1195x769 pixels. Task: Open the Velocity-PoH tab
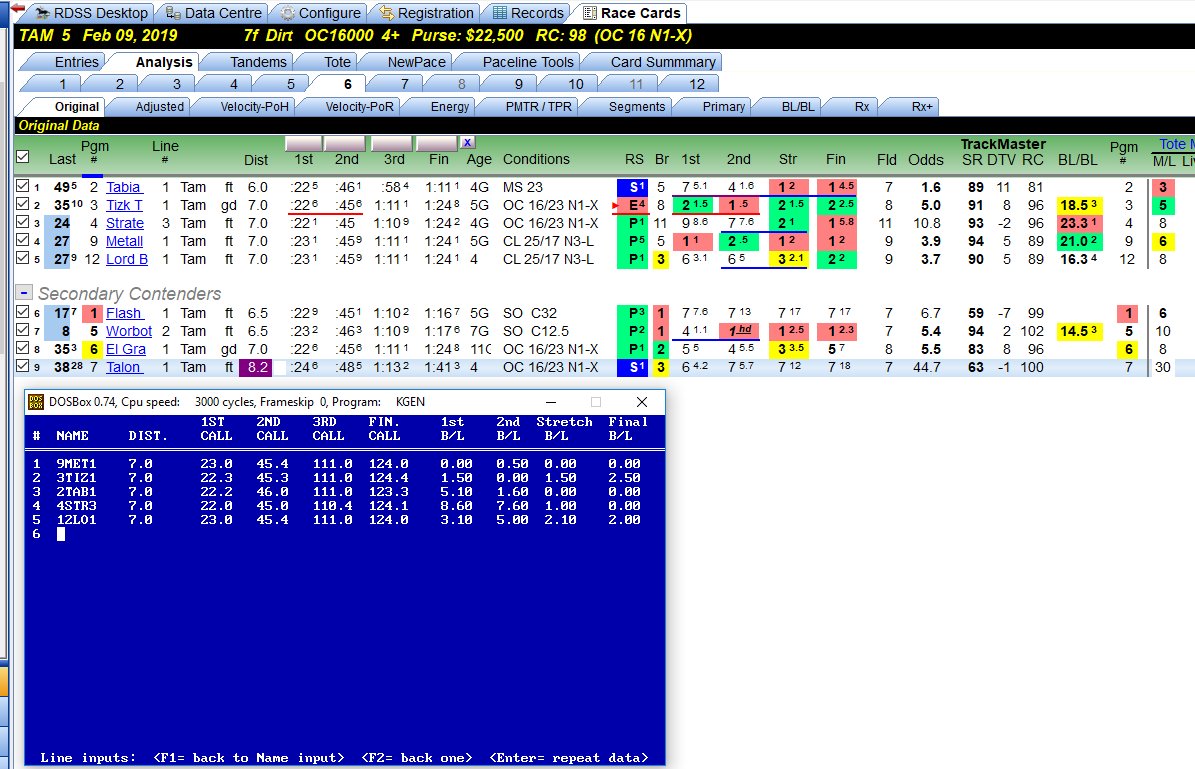pos(255,107)
